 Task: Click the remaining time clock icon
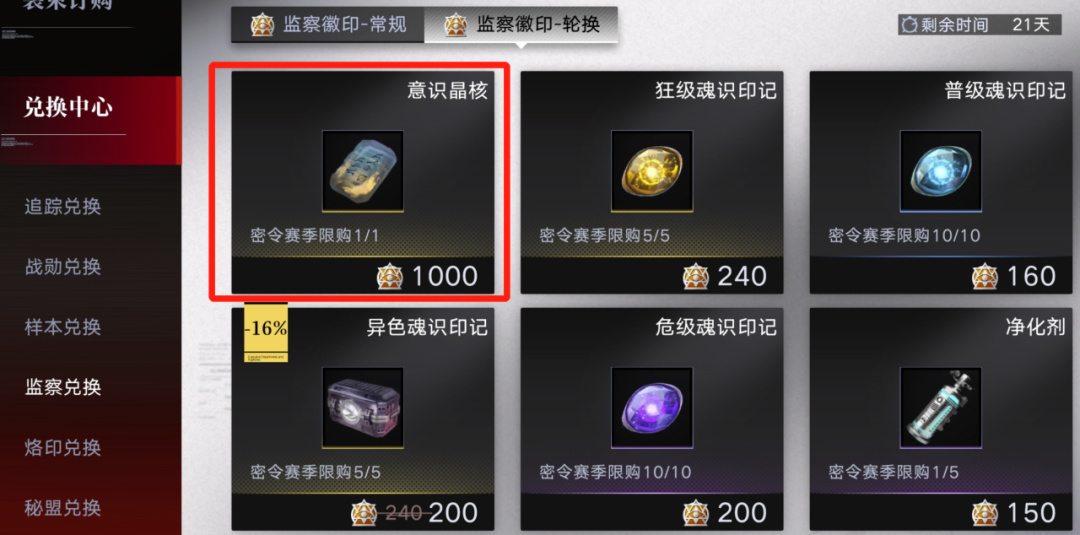tap(911, 25)
